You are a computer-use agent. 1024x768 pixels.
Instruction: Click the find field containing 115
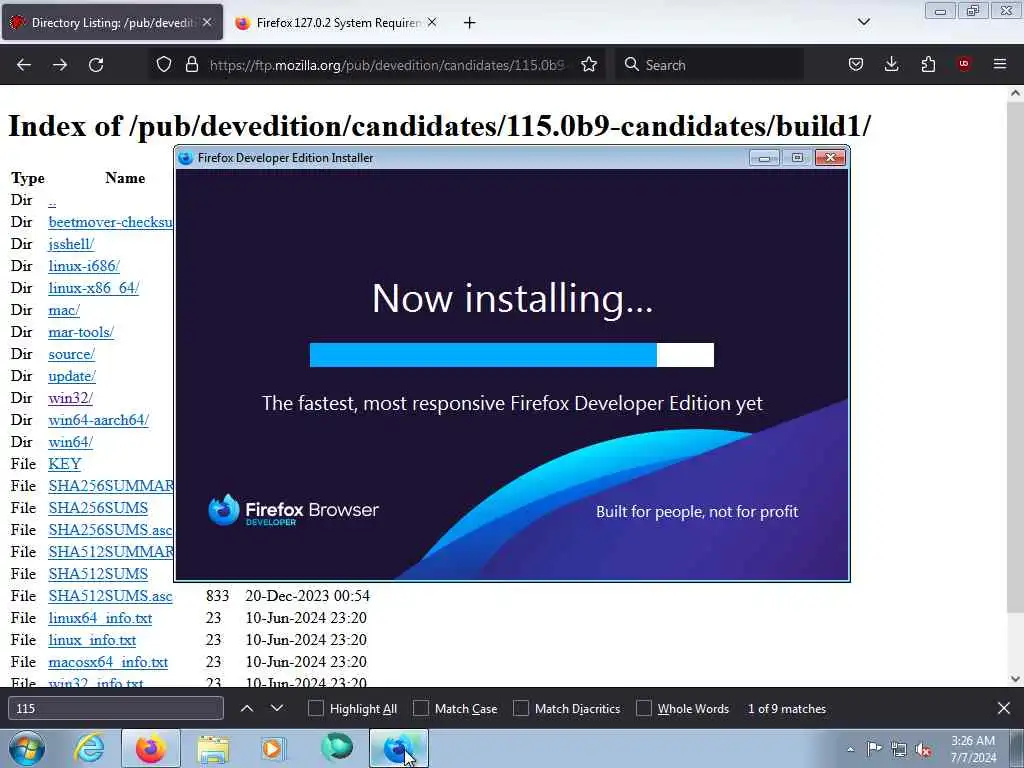[116, 708]
